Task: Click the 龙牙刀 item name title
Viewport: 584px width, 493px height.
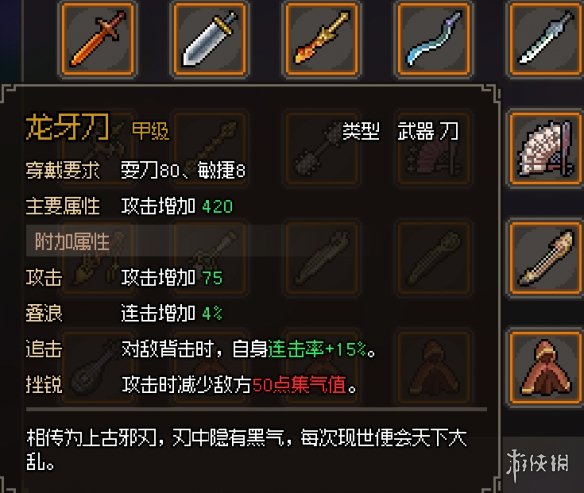Action: (x=67, y=127)
